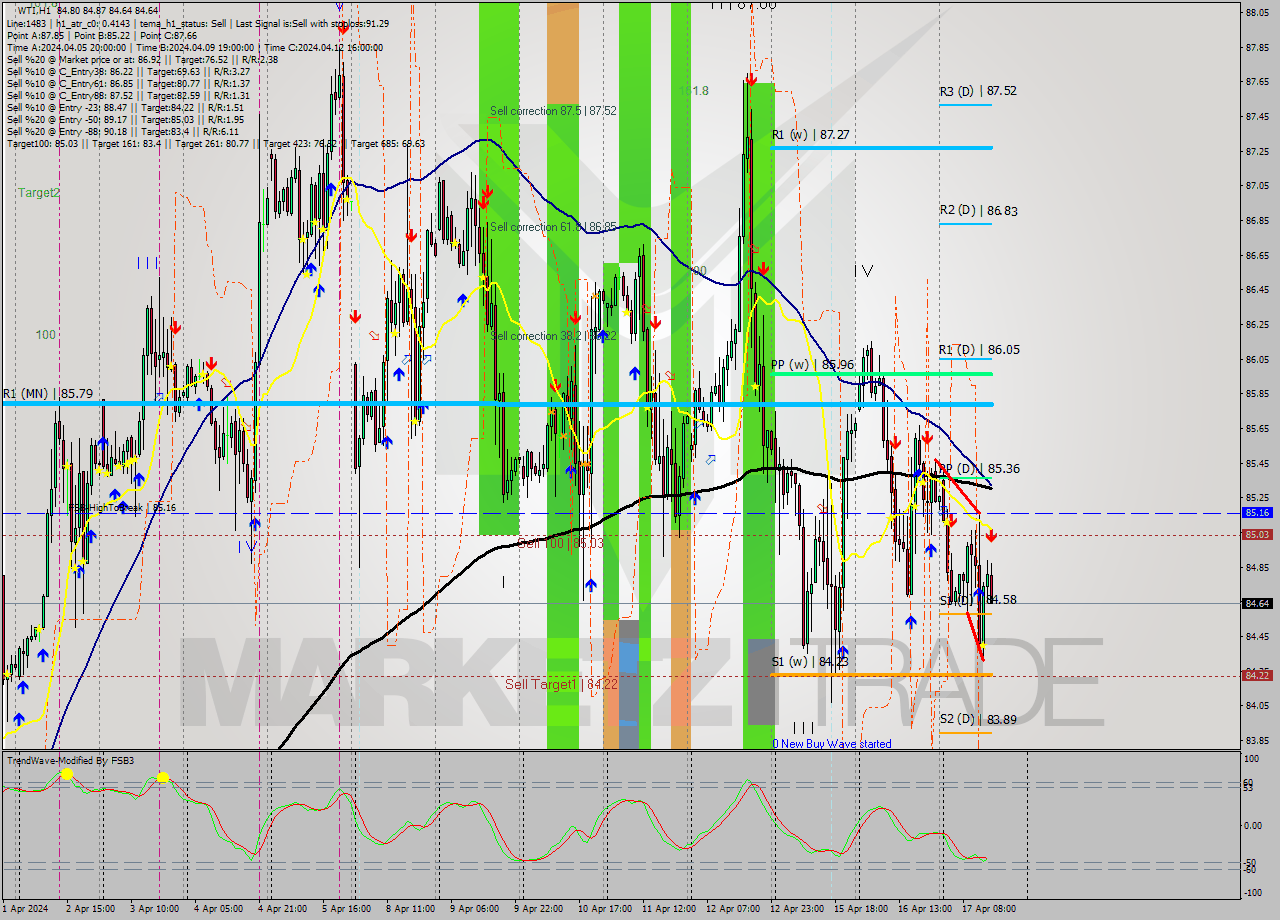Image resolution: width=1280 pixels, height=920 pixels.
Task: Select the S1 (w) | 84.23 support label
Action: 810,662
